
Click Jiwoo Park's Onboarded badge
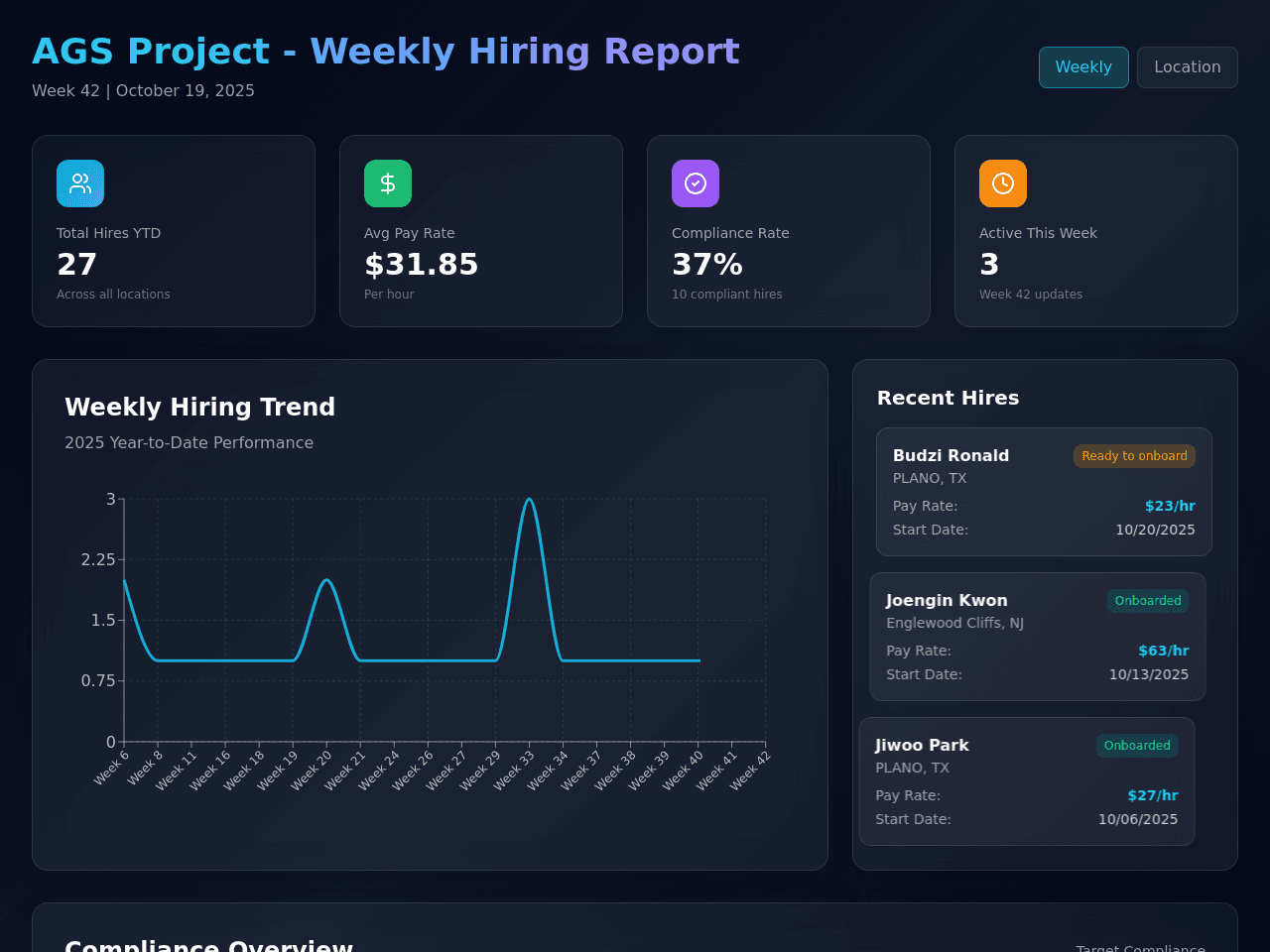pos(1137,746)
